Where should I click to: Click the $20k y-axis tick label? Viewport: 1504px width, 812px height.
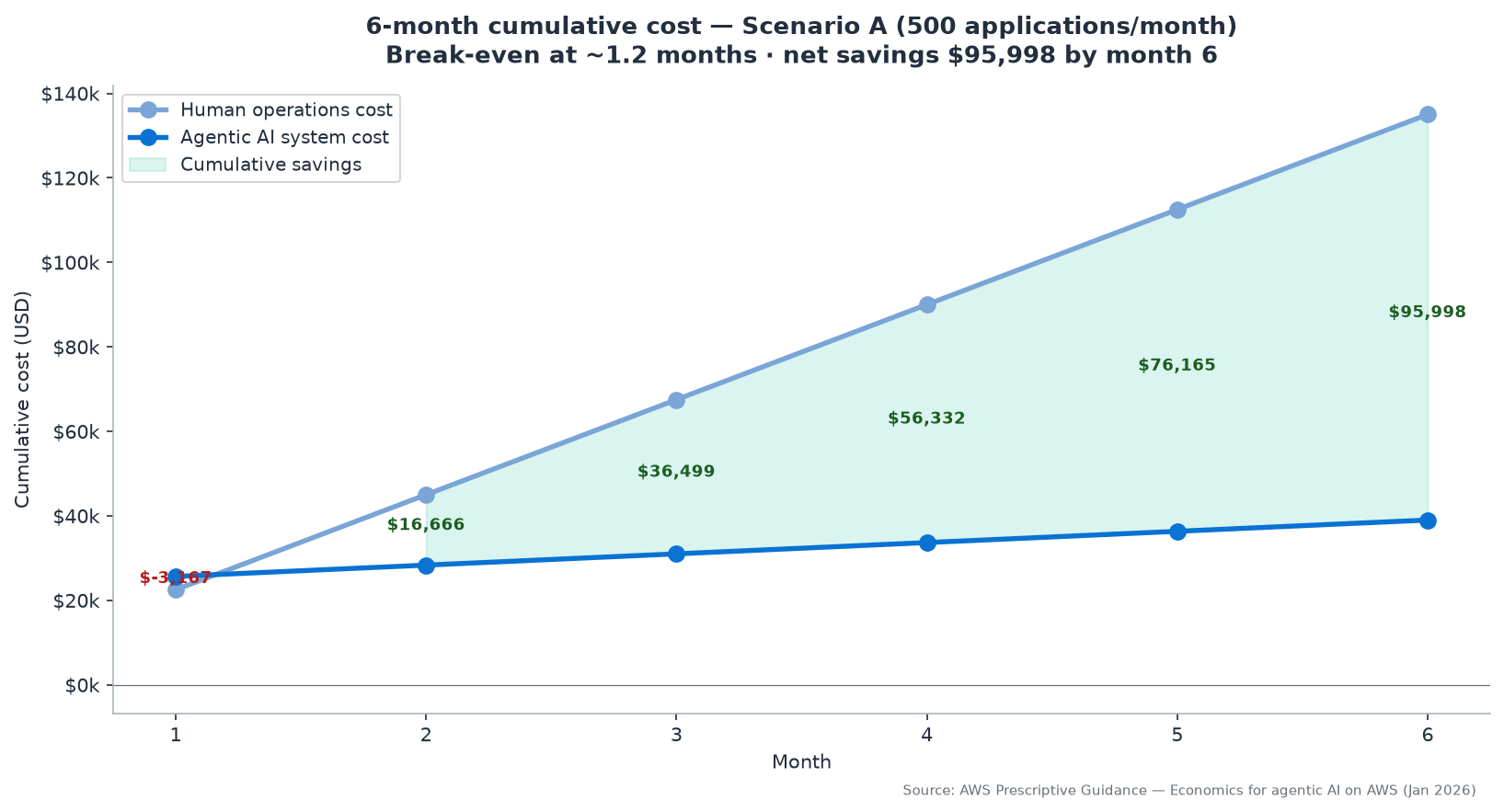76,601
